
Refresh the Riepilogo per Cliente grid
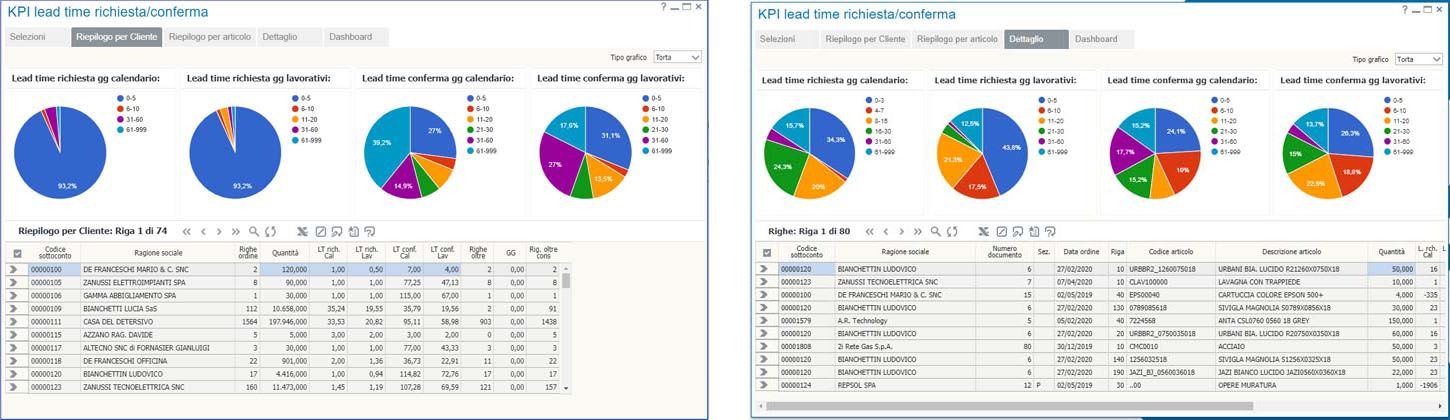[271, 231]
